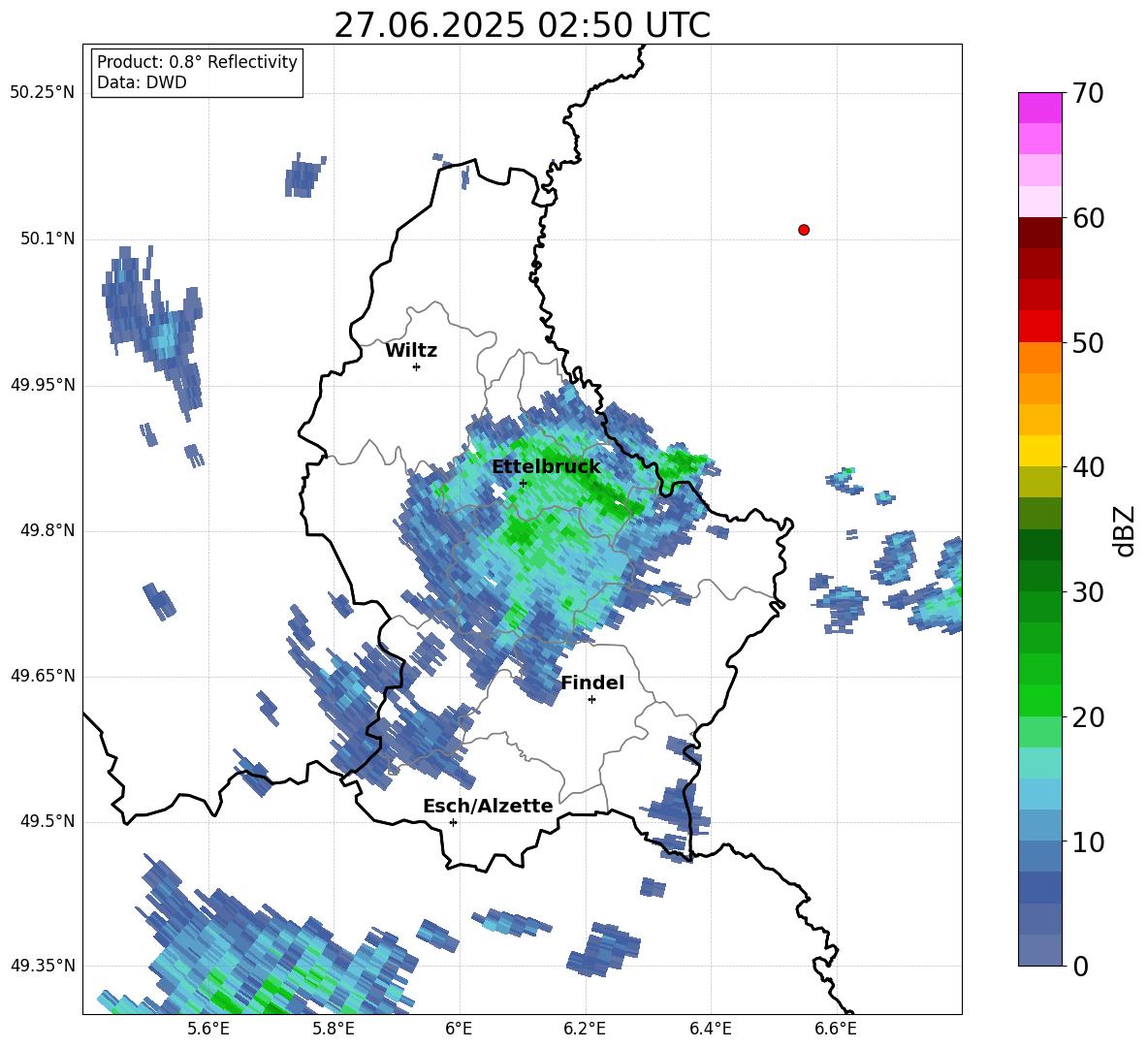Click the Ettelbruck city label
This screenshot has width=1148, height=1048.
pos(546,467)
